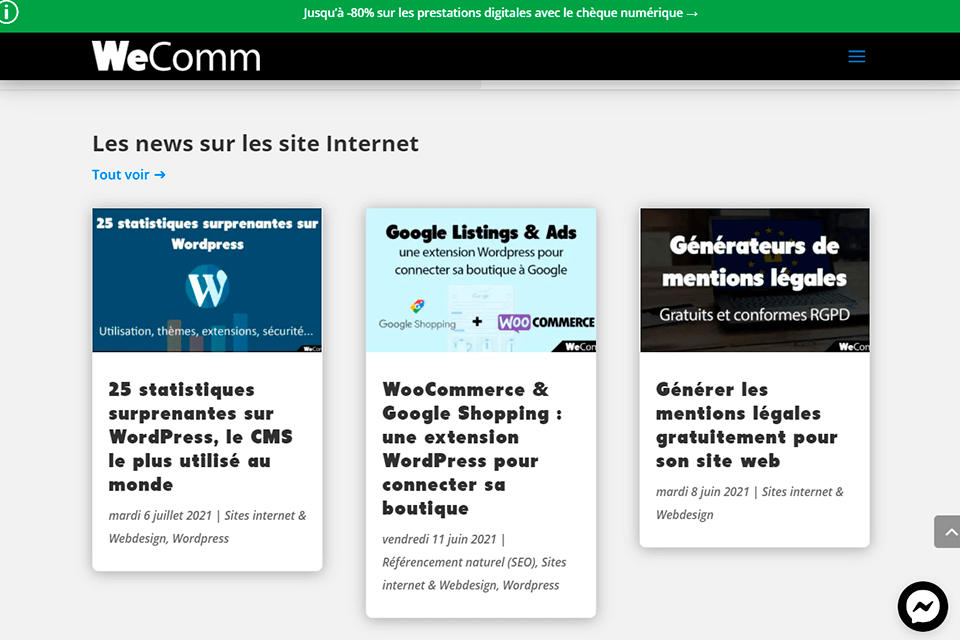
Task: Open article title "25 statistiques surprenantes sur WordPress"
Action: 201,437
